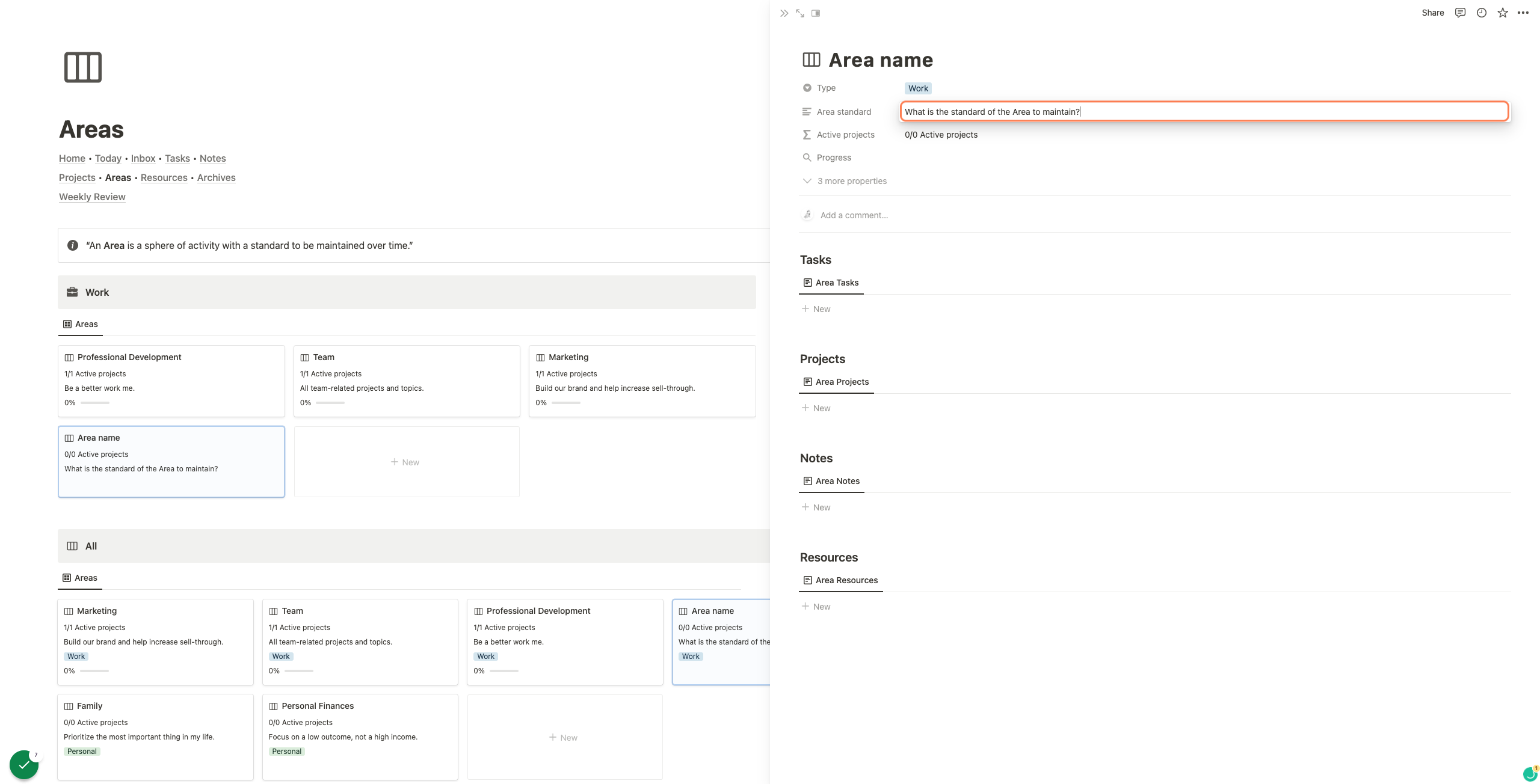The image size is (1540, 784).
Task: Close the side peek panel with double chevron
Action: click(784, 13)
